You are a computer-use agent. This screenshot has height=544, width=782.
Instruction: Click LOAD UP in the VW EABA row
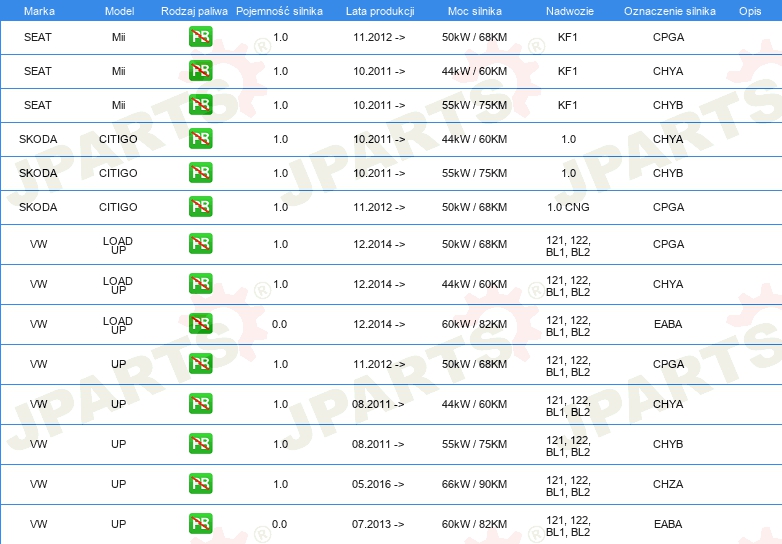[118, 325]
